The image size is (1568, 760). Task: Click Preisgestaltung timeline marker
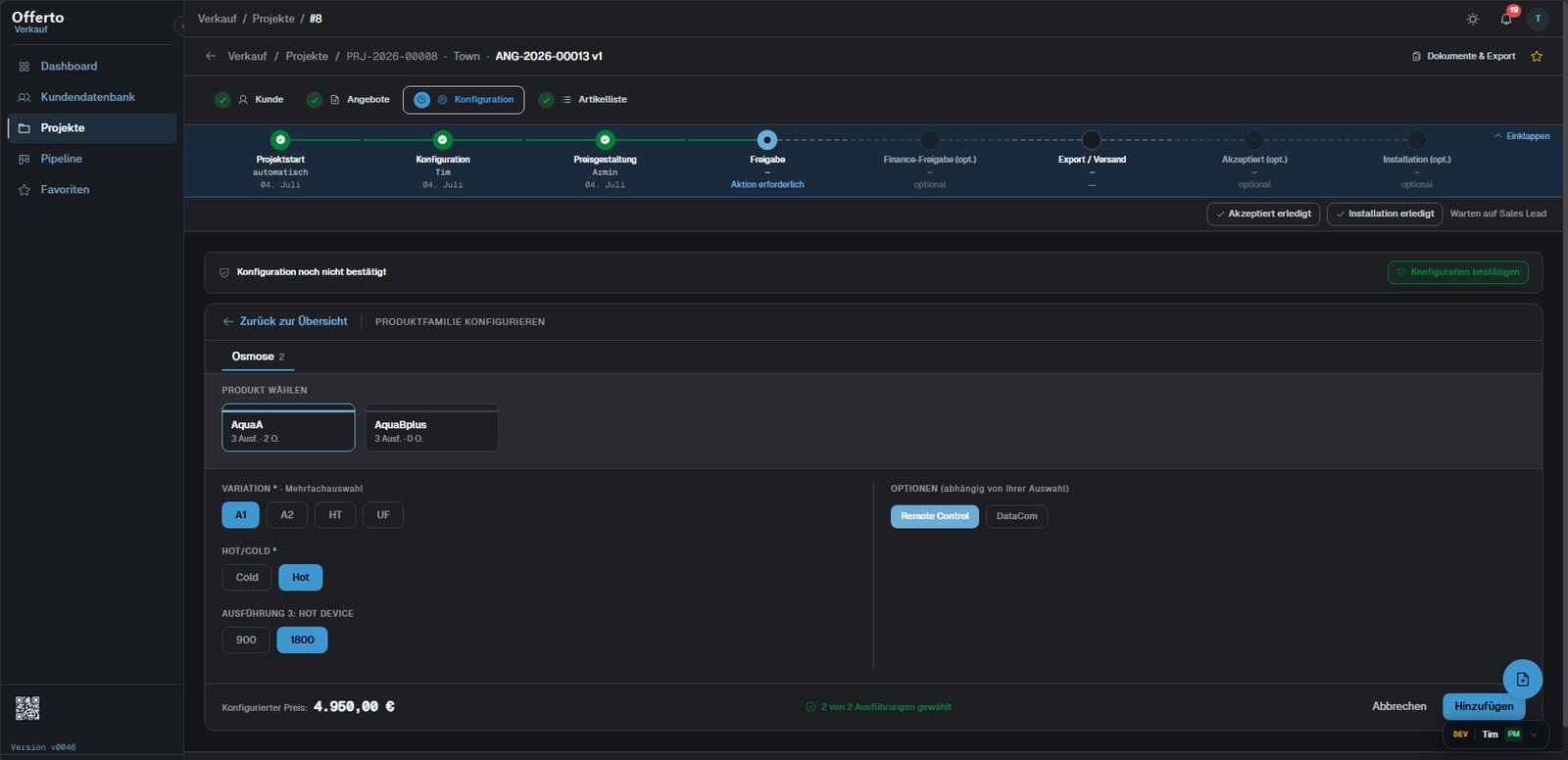(x=605, y=140)
